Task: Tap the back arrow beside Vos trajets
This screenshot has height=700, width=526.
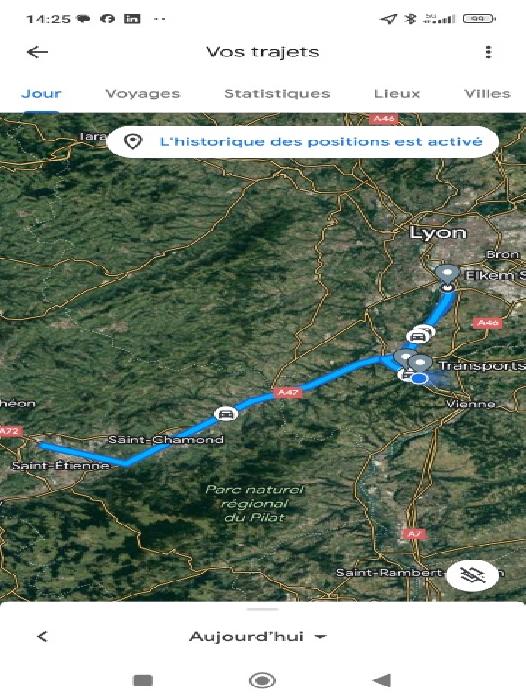Action: (x=37, y=52)
